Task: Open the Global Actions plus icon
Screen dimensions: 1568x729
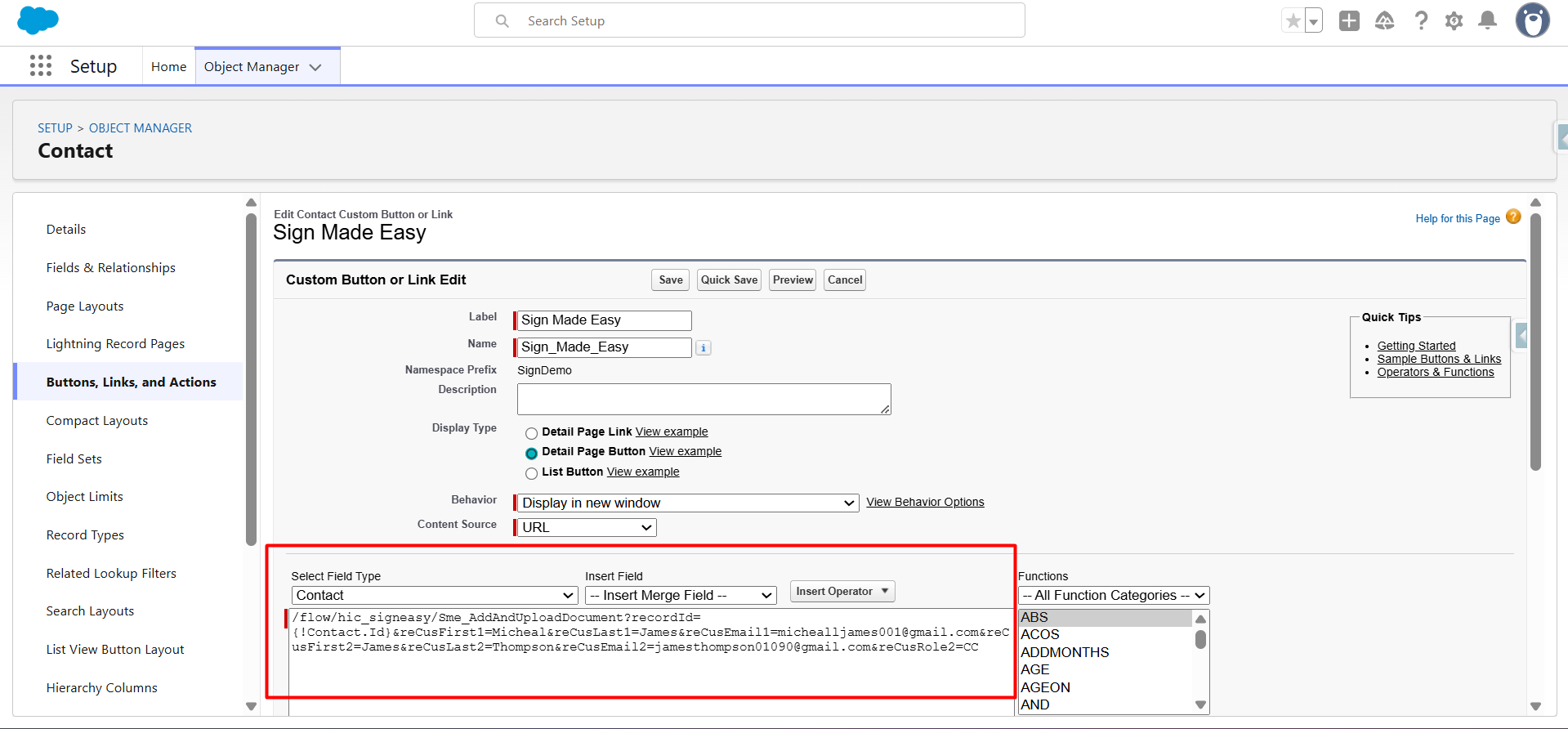Action: point(1349,21)
